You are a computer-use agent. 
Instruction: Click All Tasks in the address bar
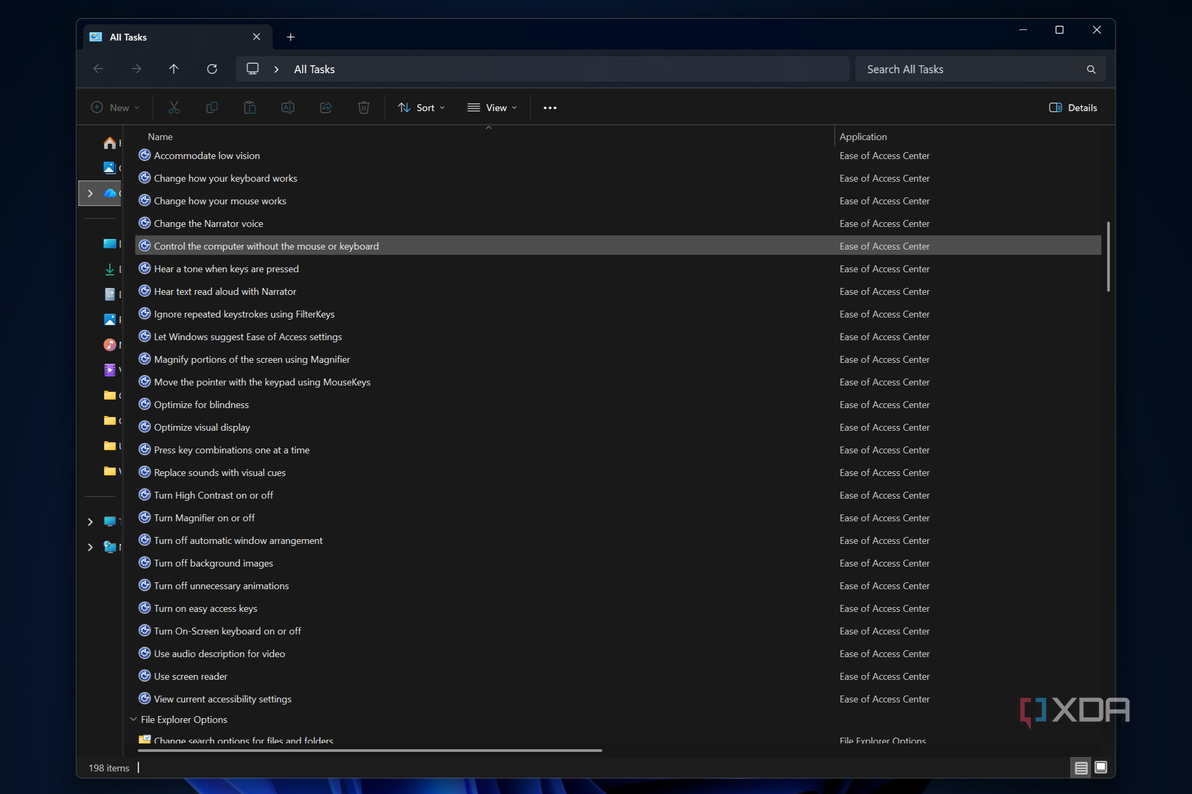314,69
